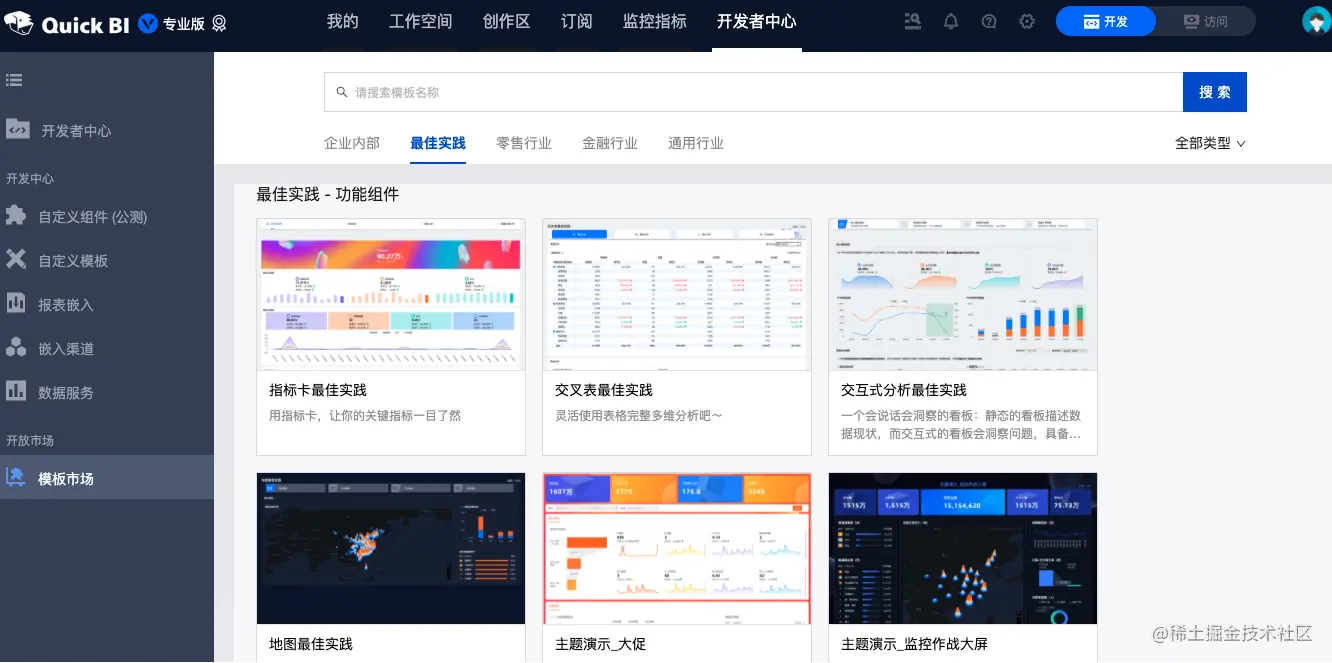Open the 监控指标 top menu
Screen dimensions: 1332x663
click(654, 21)
